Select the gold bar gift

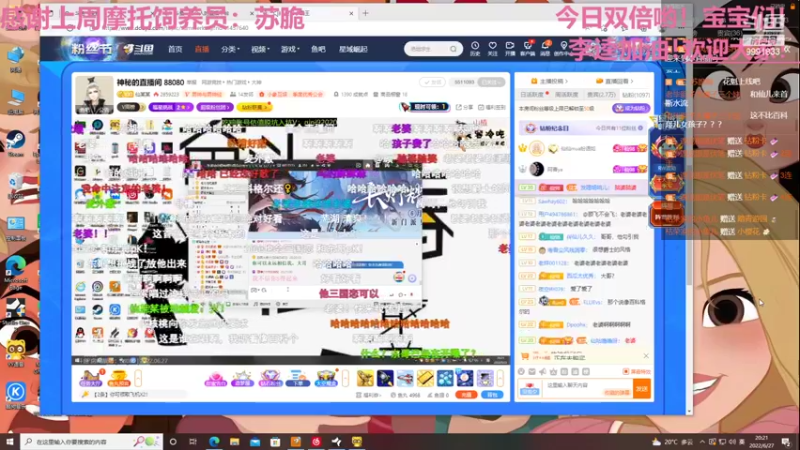tap(425, 378)
